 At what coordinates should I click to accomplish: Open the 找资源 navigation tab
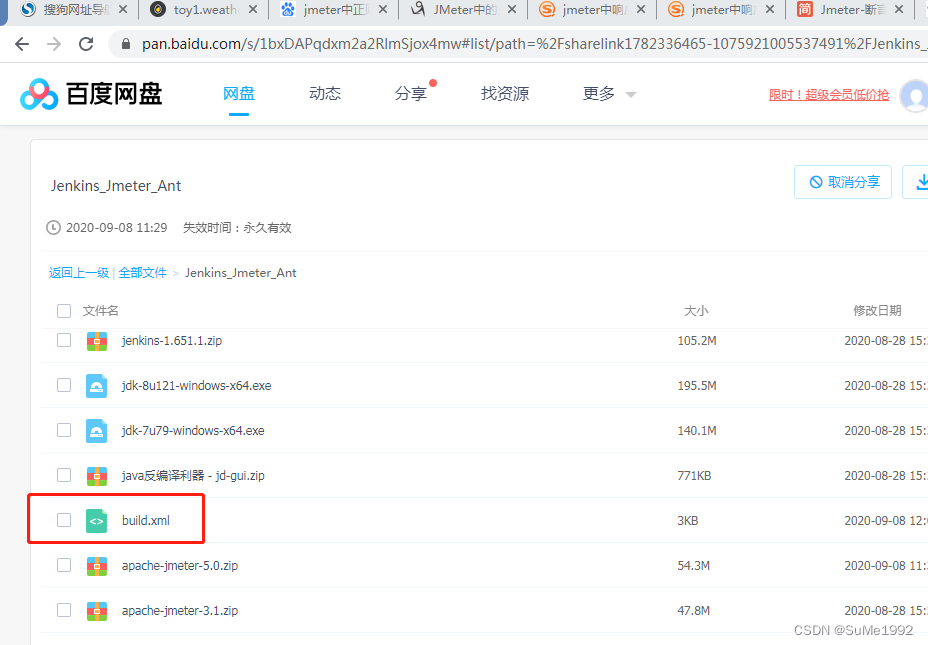505,93
